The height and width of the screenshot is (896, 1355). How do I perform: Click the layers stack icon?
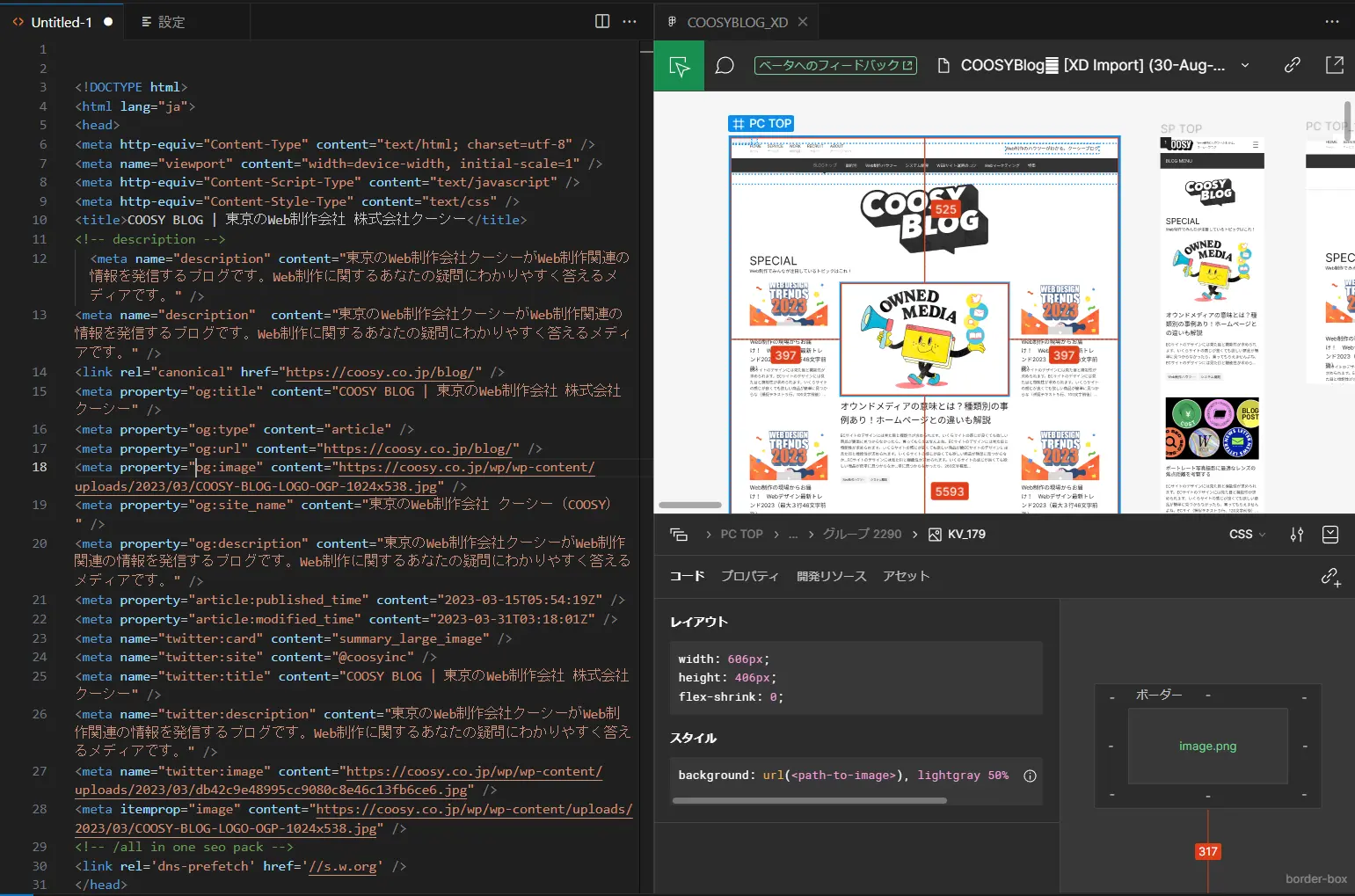click(679, 534)
